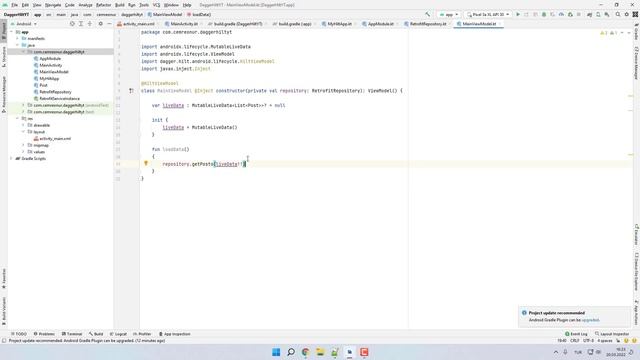Open Search Everywhere magnifier in top toolbar

click(618, 14)
